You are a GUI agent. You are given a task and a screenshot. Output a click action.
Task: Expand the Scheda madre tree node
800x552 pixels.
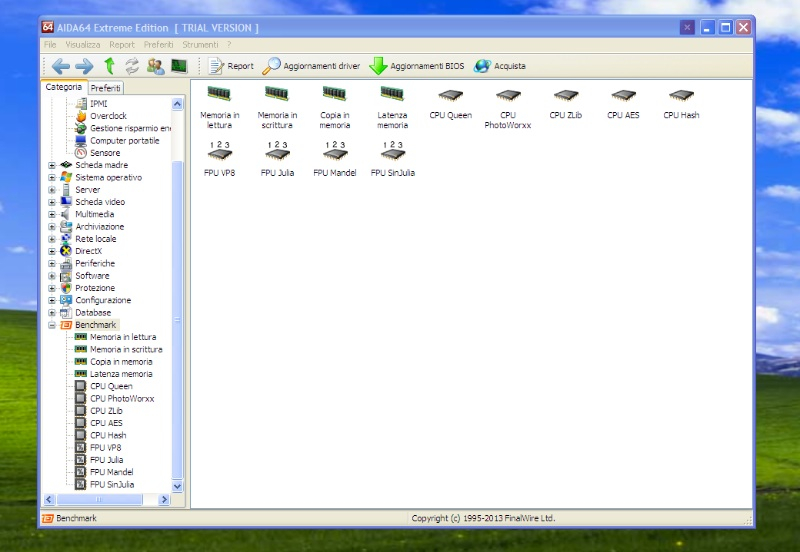52,165
